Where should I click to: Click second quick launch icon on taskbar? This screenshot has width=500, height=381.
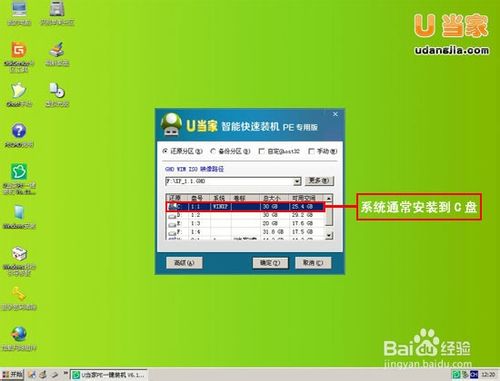click(x=43, y=375)
